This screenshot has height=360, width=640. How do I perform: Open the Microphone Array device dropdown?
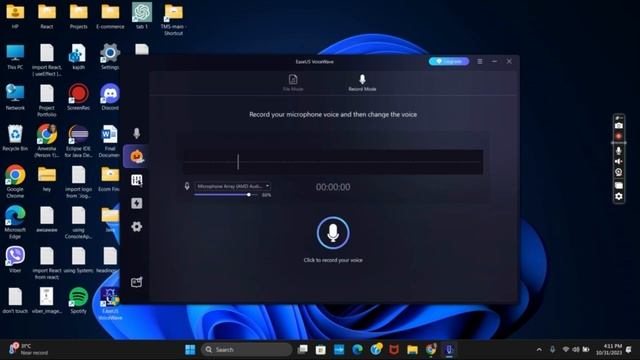click(233, 186)
